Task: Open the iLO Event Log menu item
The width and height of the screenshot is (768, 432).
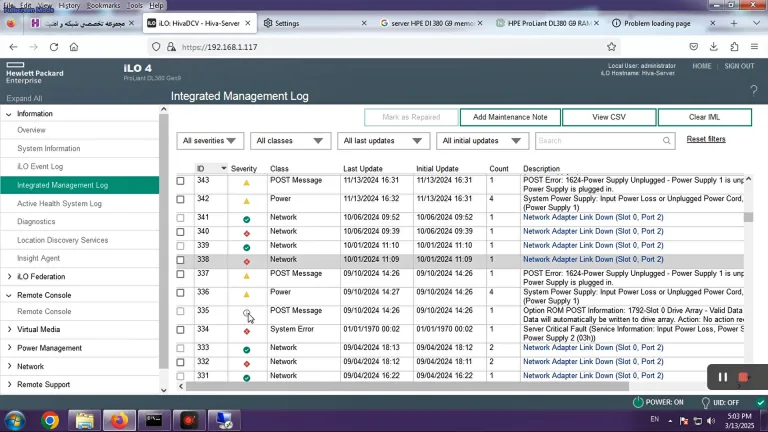Action: [x=40, y=167]
